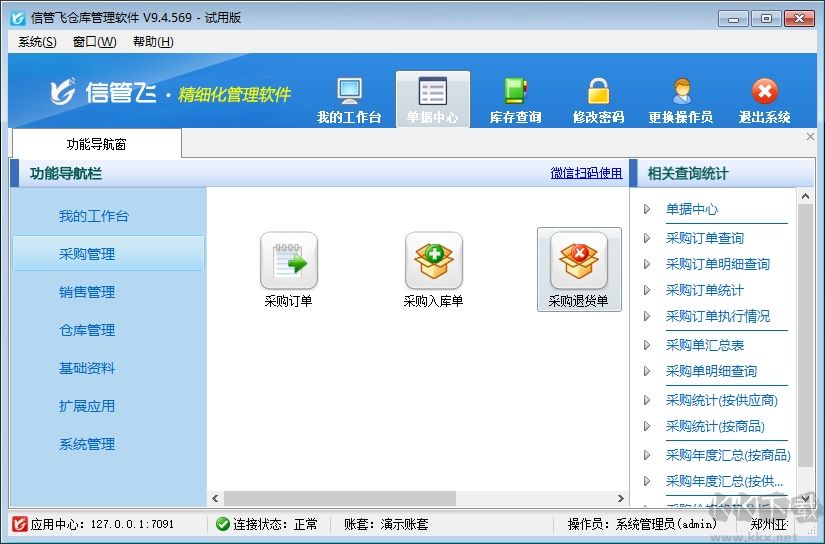This screenshot has height=544, width=825.
Task: Open the 采购退货单 module icon
Action: point(579,270)
